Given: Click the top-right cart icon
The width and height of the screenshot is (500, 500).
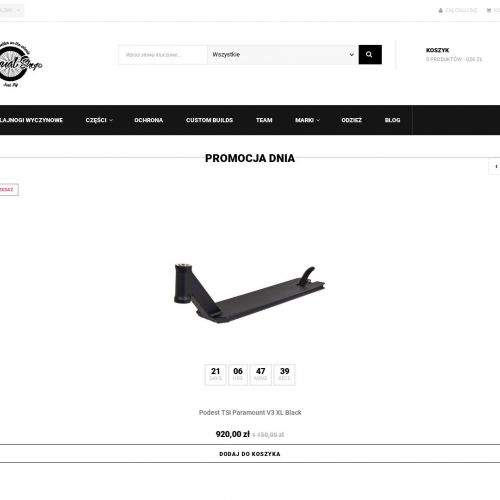Looking at the screenshot, I should [489, 11].
